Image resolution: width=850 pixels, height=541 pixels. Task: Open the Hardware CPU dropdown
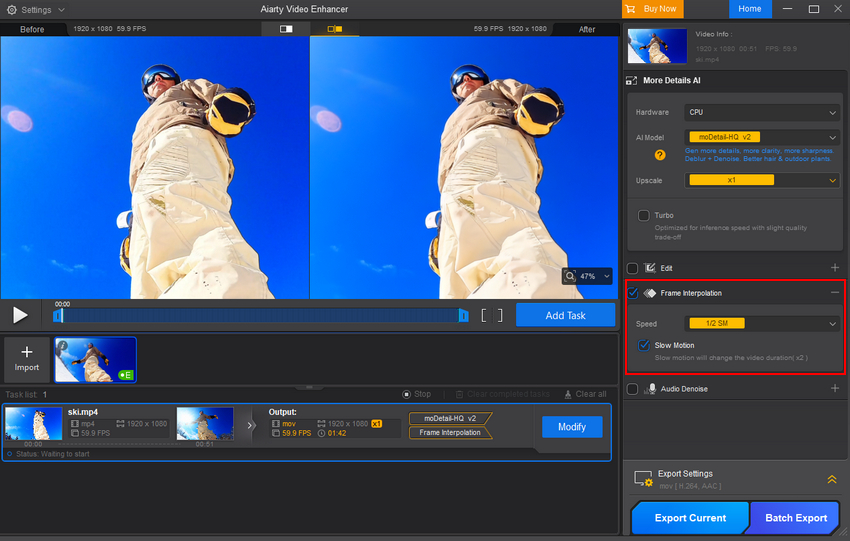point(762,112)
